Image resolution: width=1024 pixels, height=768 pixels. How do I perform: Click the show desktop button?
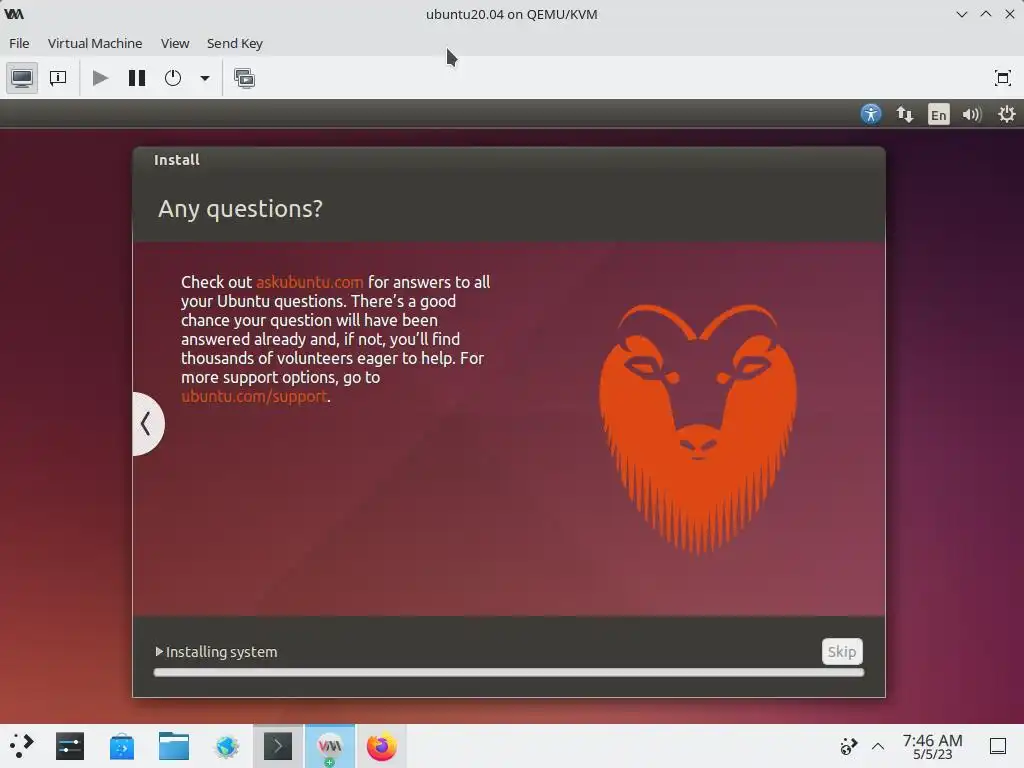tap(997, 746)
